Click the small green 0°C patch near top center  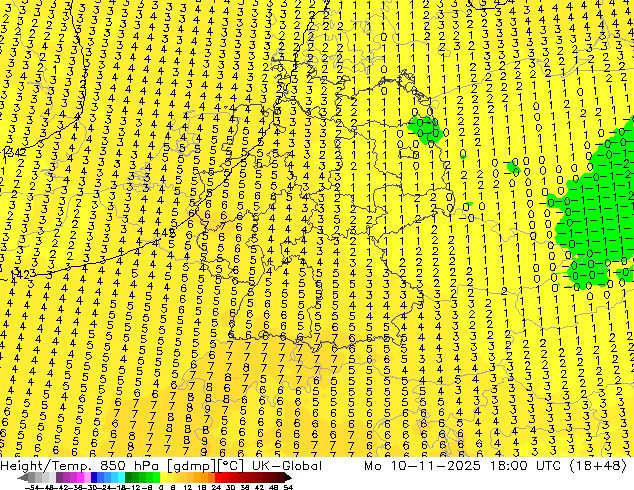pos(423,130)
